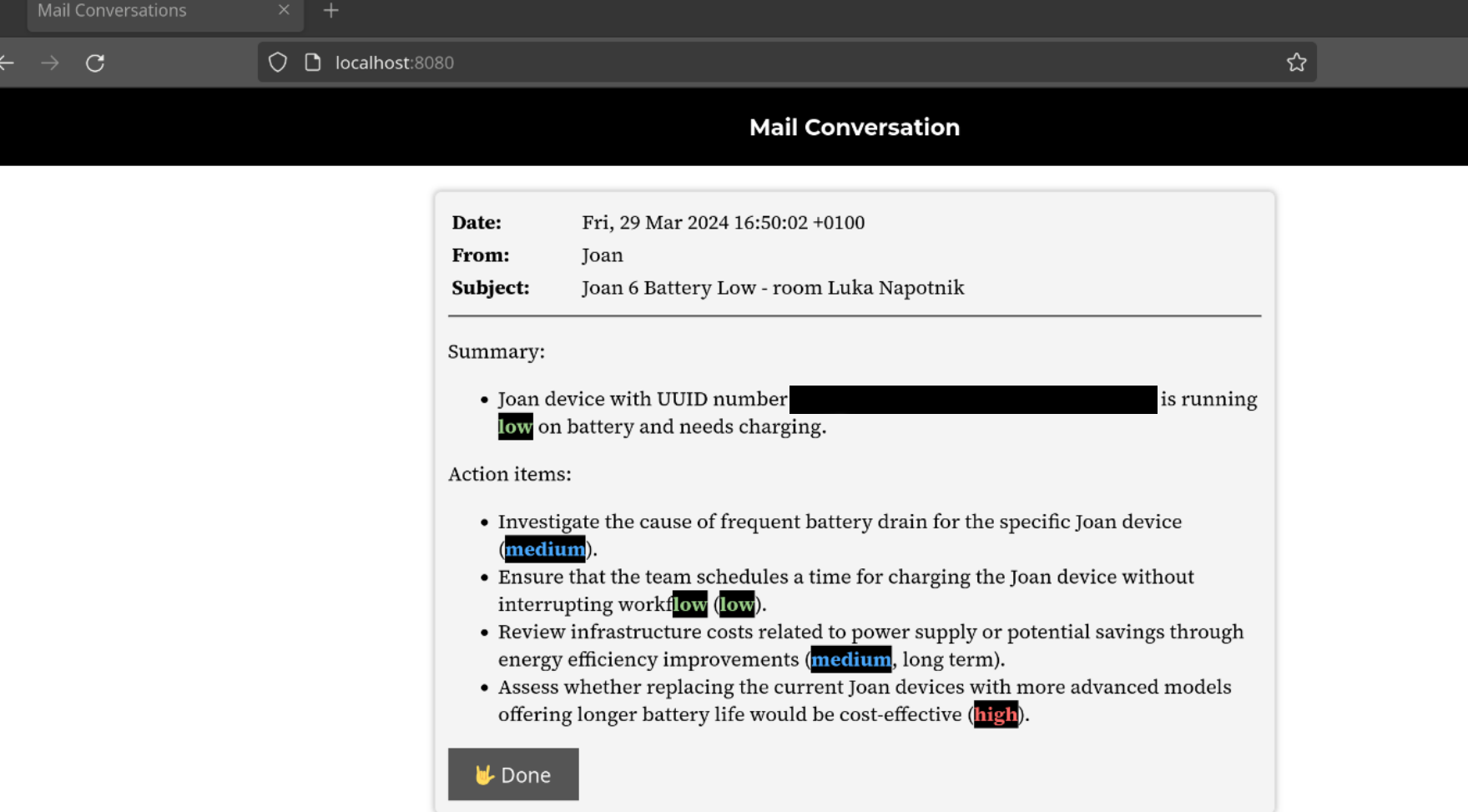Close the Mail Conversations tab

click(x=284, y=10)
